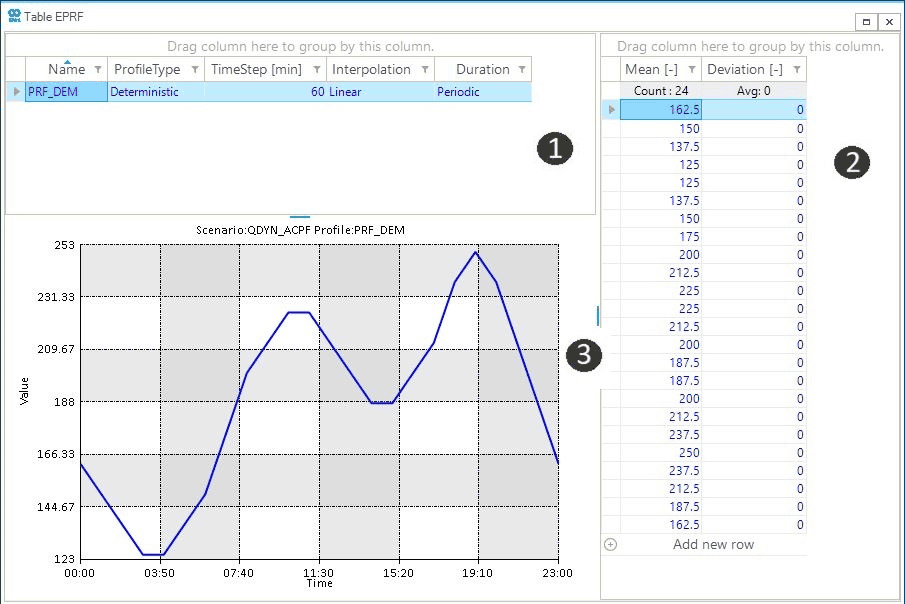Open the Linear interpolation cell
Screen dimensions: 905x604
point(380,92)
